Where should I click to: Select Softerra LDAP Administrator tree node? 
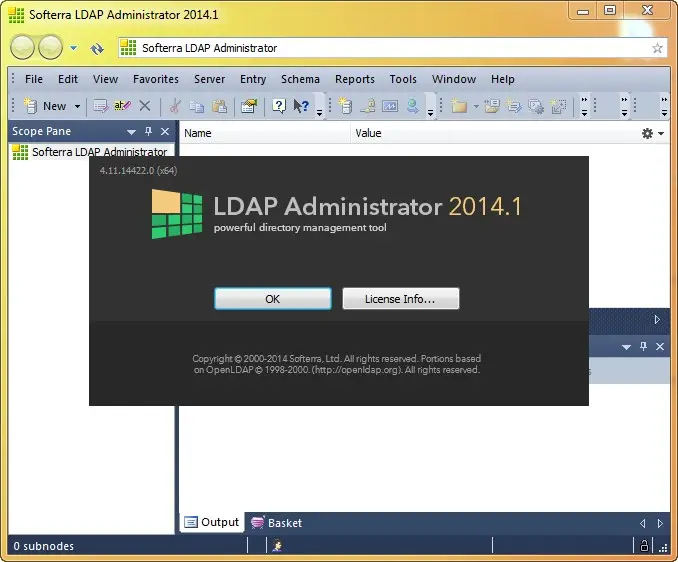(90, 152)
